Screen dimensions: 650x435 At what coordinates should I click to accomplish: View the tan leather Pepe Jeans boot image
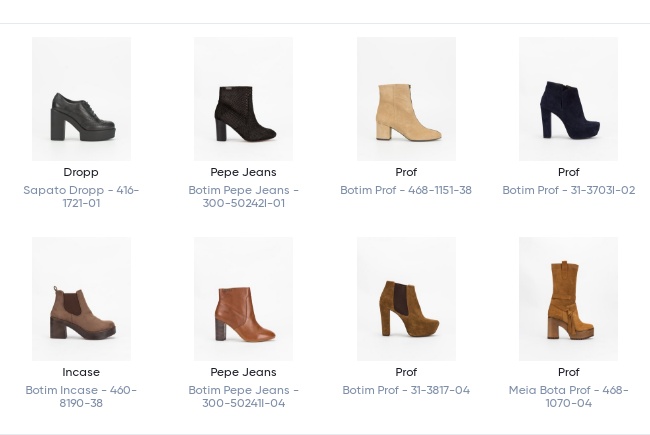click(x=243, y=299)
